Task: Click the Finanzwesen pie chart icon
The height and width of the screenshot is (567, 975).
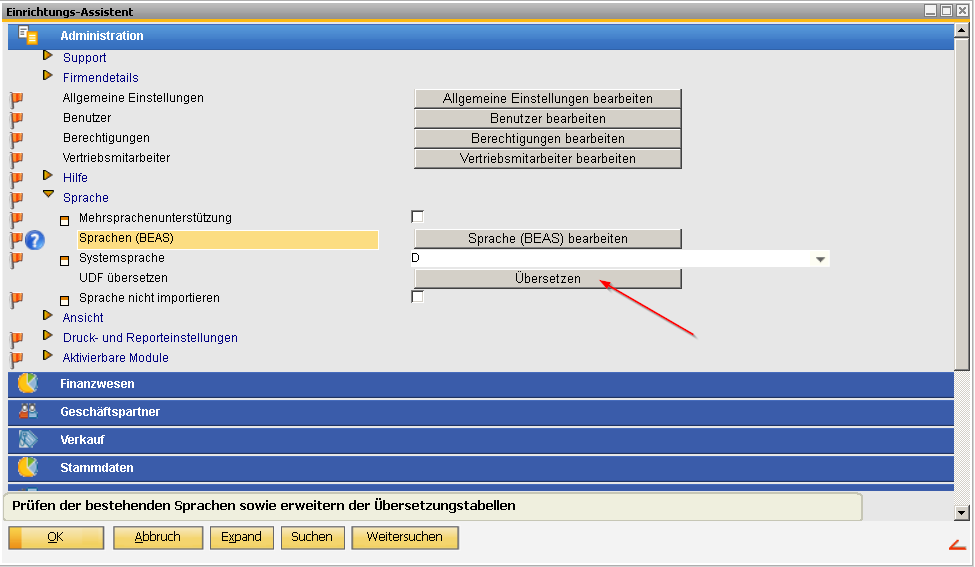Action: (27, 384)
